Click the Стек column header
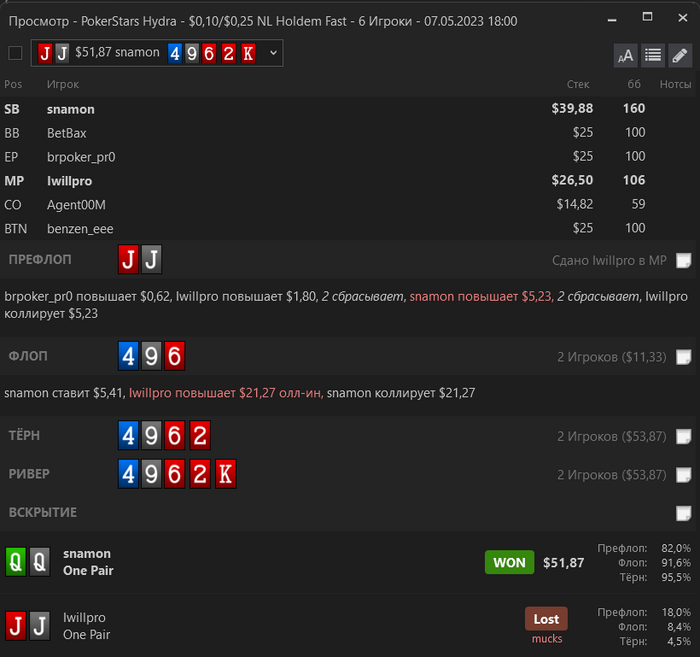The height and width of the screenshot is (657, 700). 578,84
